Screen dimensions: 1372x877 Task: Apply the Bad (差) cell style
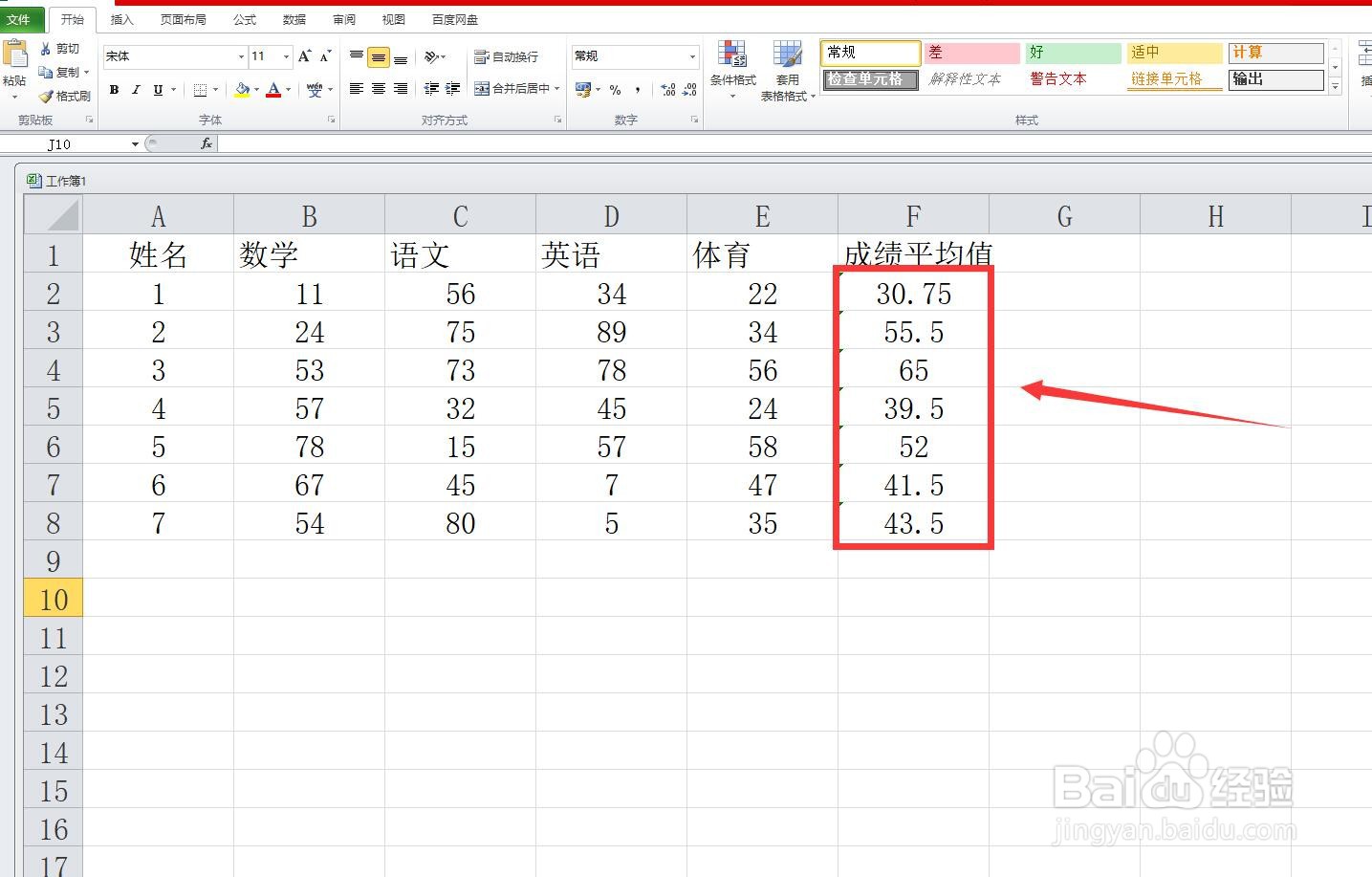click(972, 53)
